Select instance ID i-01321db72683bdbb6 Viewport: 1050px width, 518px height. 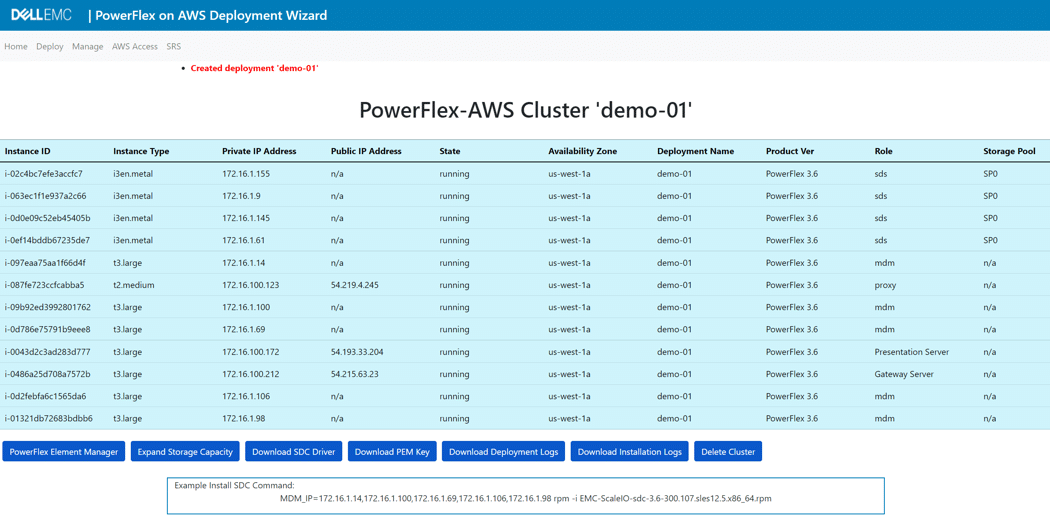coord(48,418)
